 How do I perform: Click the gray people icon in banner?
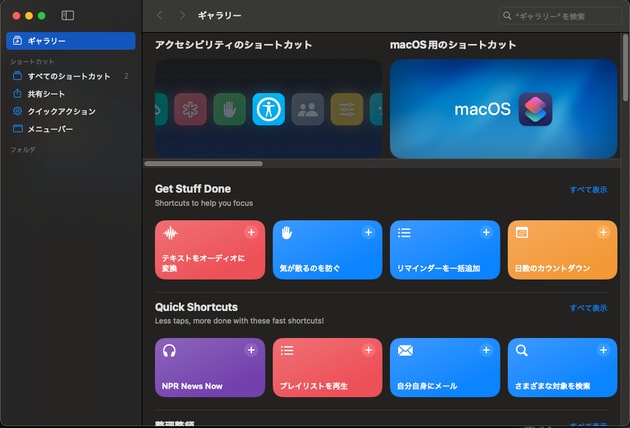308,109
